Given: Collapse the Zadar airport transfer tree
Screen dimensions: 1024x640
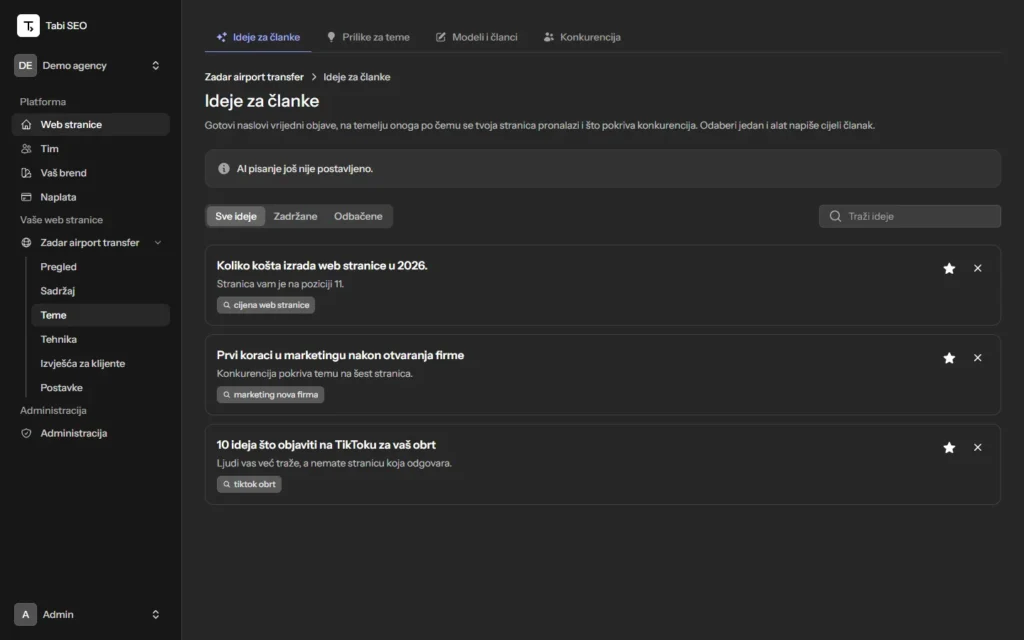Looking at the screenshot, I should (x=157, y=242).
